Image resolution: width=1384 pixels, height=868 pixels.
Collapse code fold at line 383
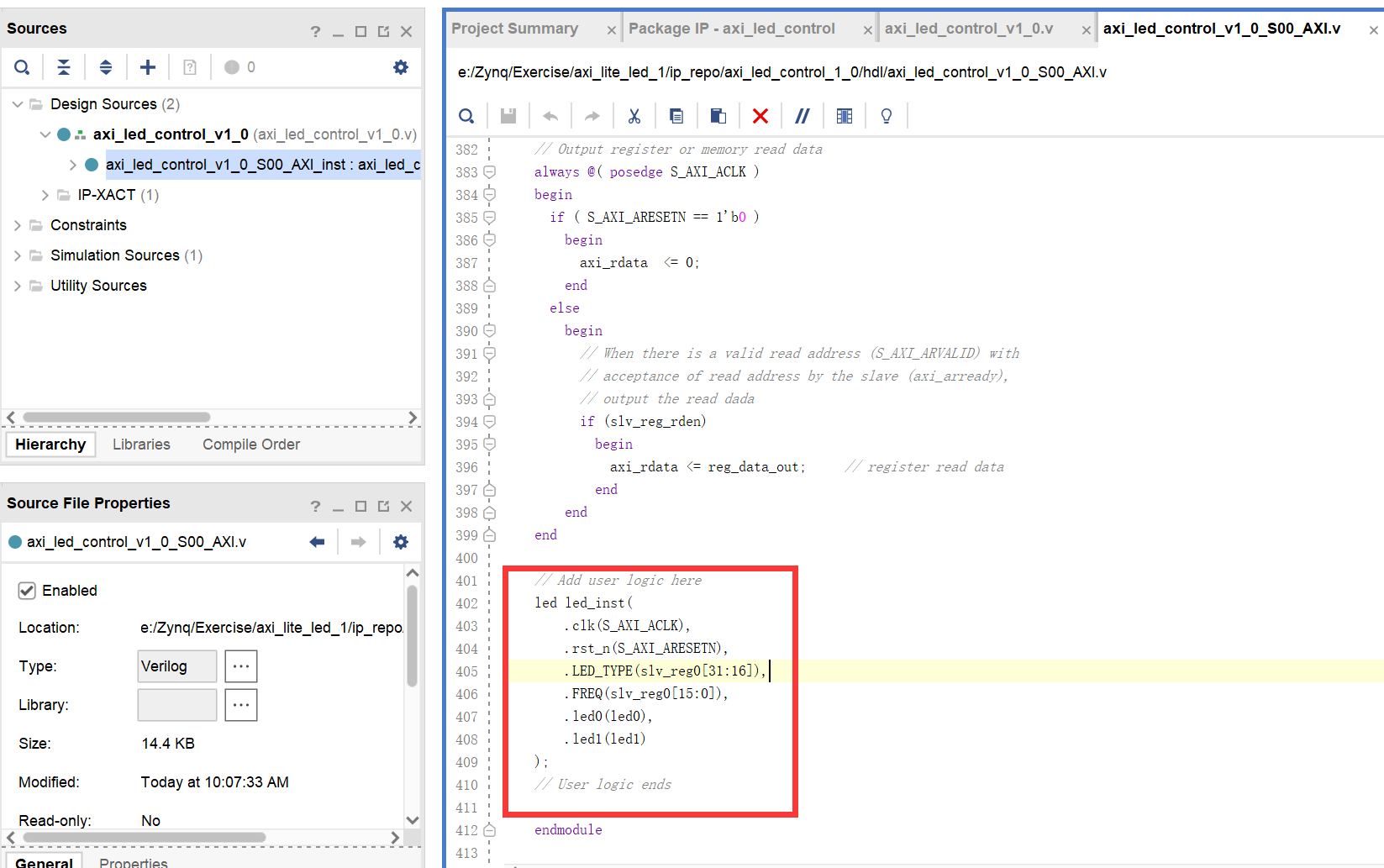coord(489,171)
